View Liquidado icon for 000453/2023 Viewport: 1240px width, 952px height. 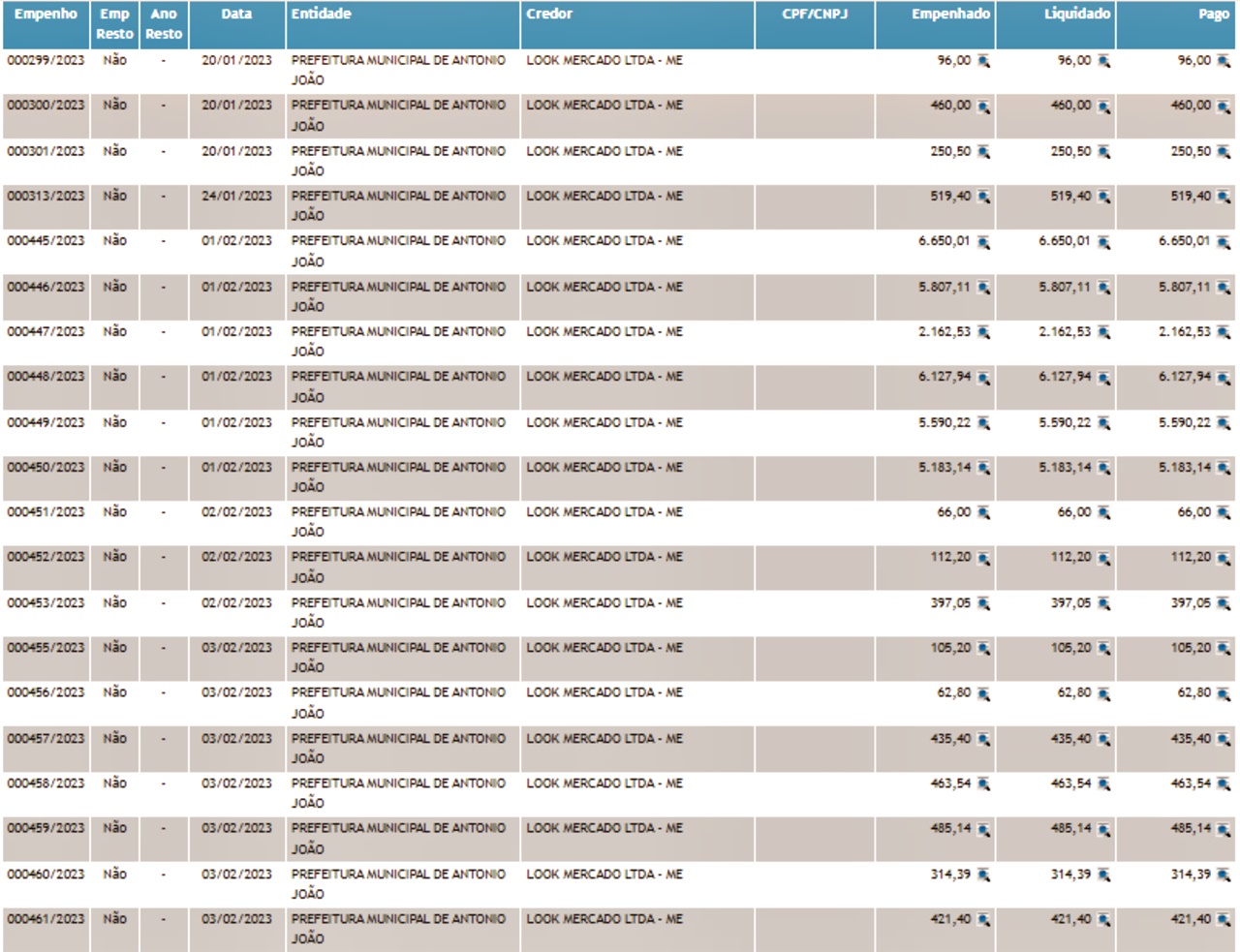(x=1103, y=603)
